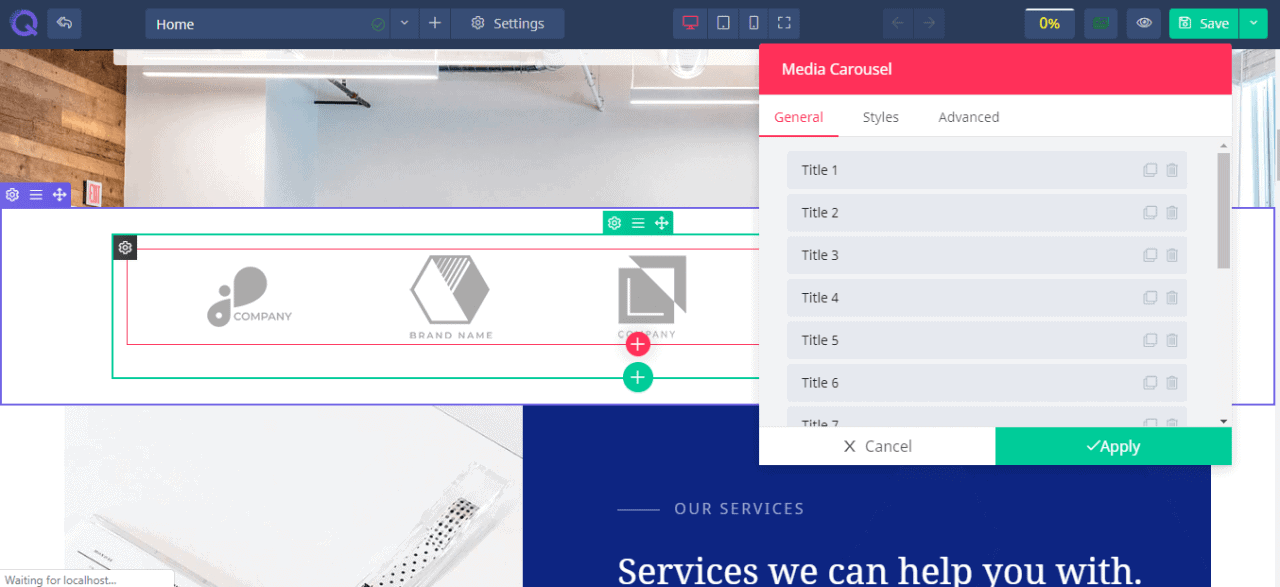Open the Save button dropdown arrow
1280x587 pixels.
(1253, 23)
